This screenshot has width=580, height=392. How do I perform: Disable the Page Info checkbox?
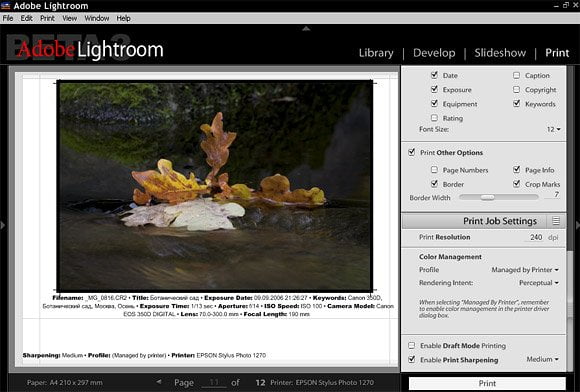(x=516, y=170)
